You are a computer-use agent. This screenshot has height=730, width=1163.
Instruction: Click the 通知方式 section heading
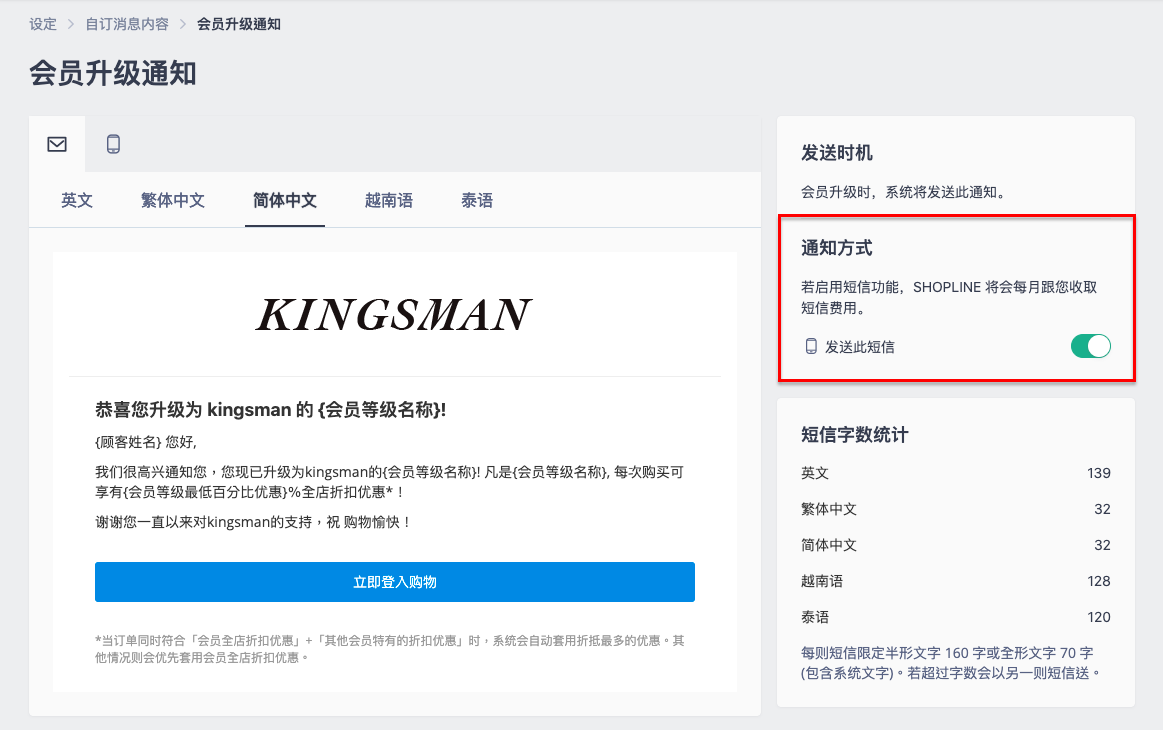tap(837, 248)
